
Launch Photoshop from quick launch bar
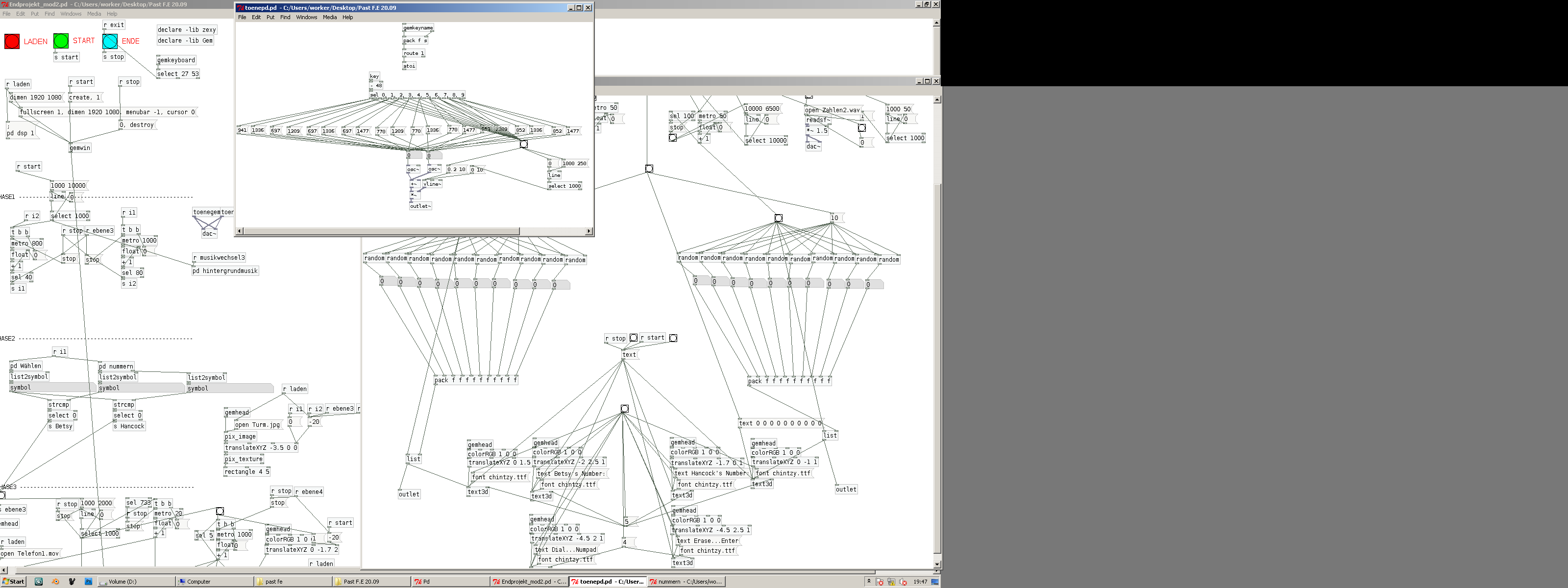pyautogui.click(x=88, y=581)
